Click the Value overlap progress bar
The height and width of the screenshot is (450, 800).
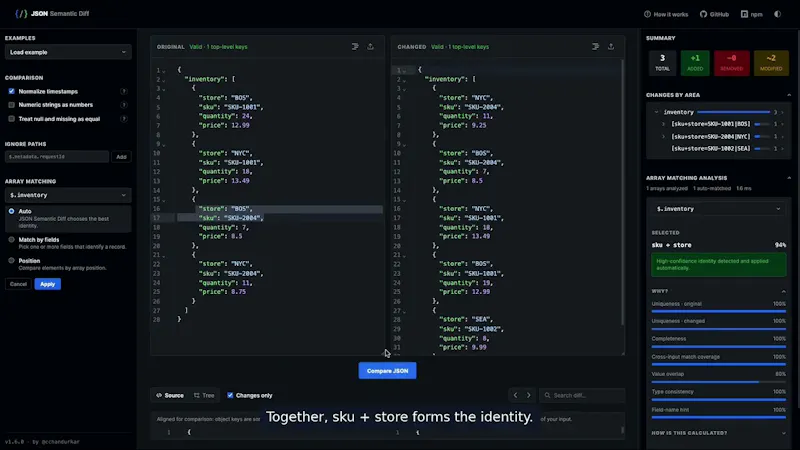pos(718,382)
